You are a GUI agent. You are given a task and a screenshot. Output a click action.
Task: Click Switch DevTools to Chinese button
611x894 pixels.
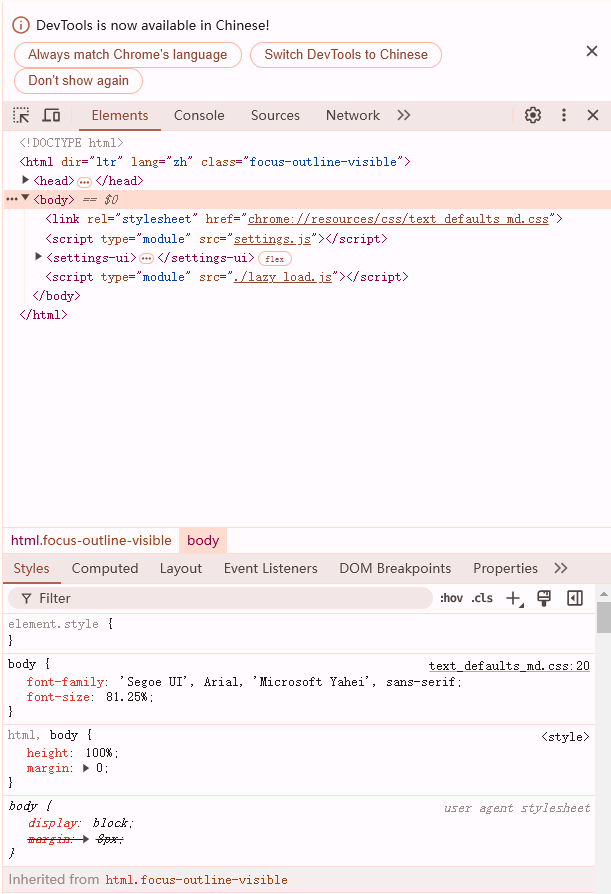tap(346, 55)
